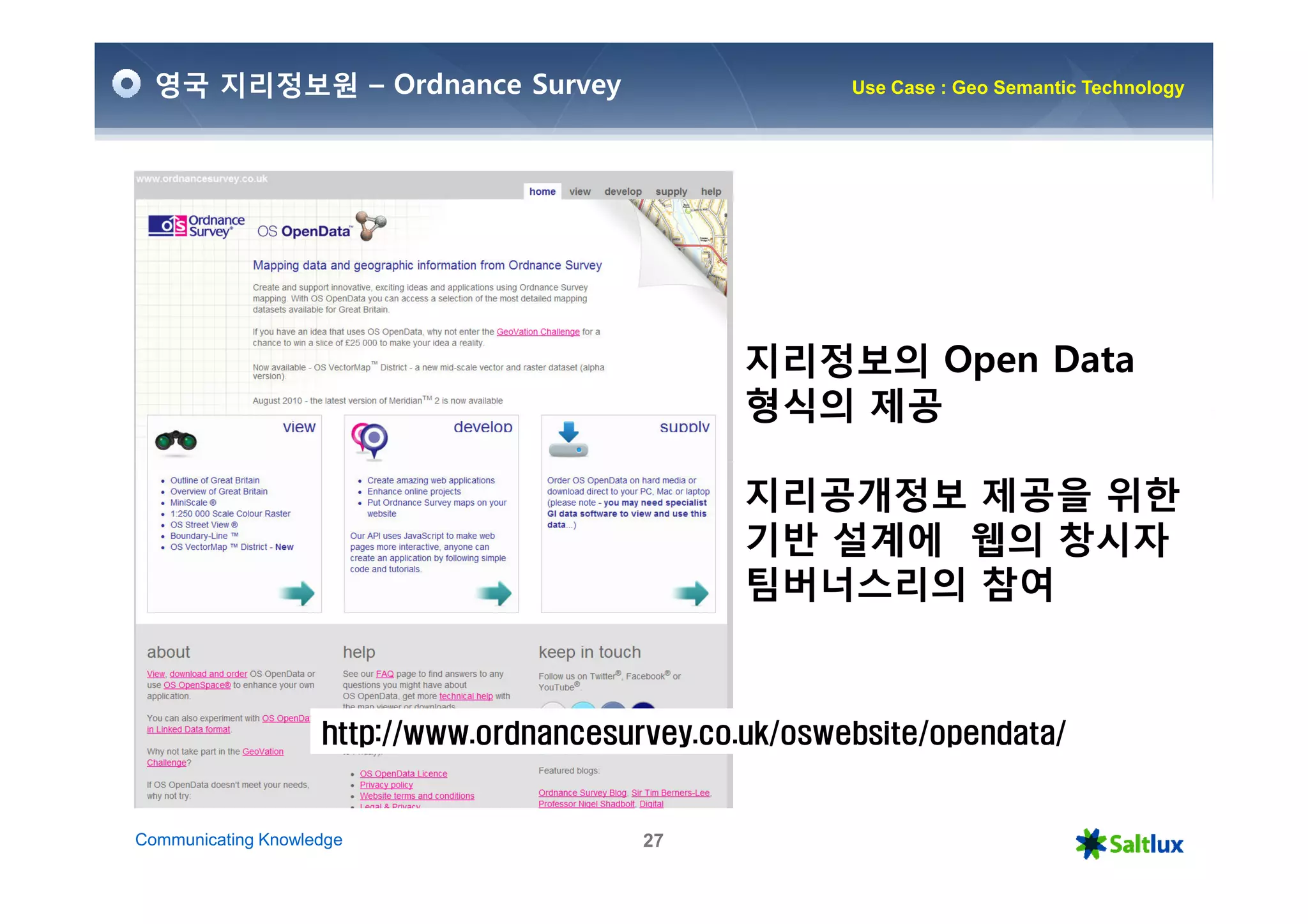The height and width of the screenshot is (924, 1308).
Task: Open the OS Street View link
Action: pos(204,525)
